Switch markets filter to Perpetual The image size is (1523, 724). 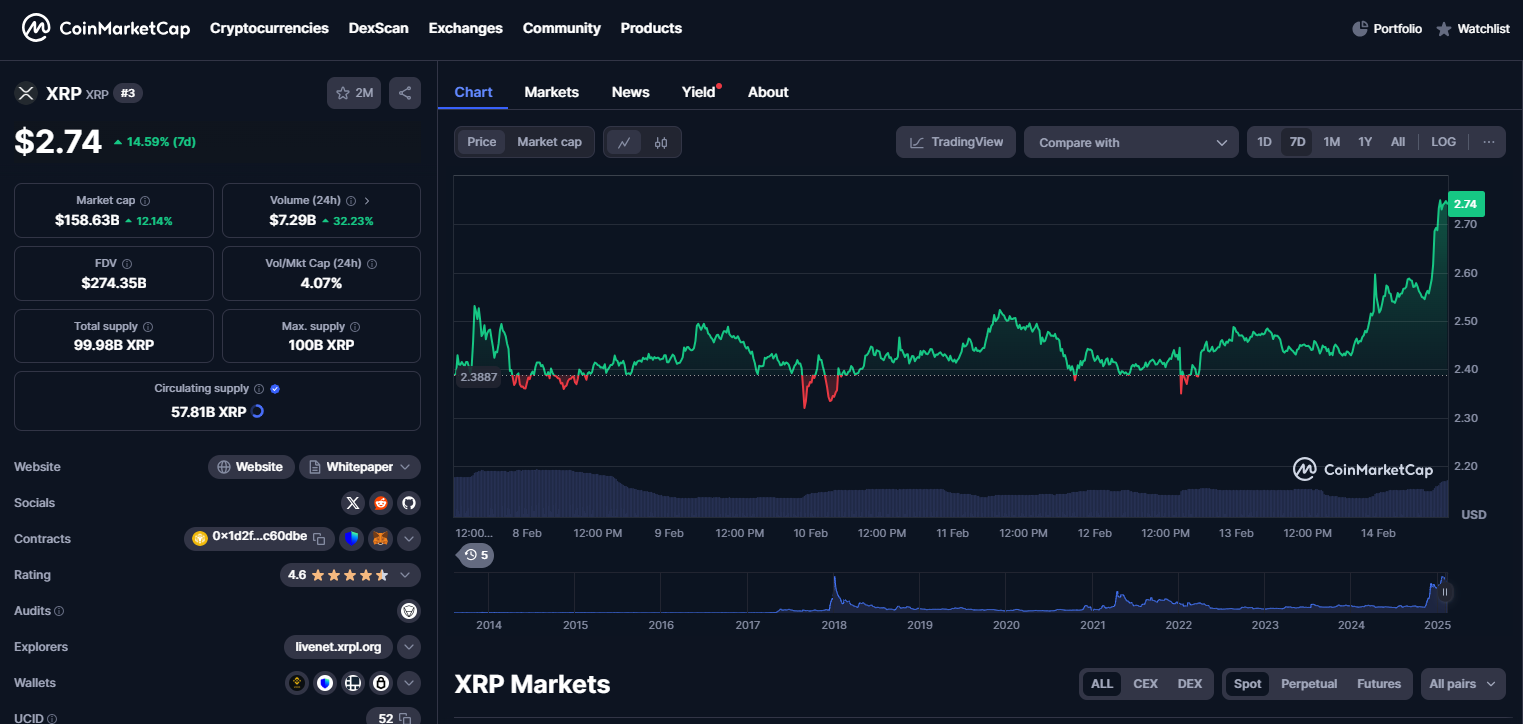point(1309,683)
